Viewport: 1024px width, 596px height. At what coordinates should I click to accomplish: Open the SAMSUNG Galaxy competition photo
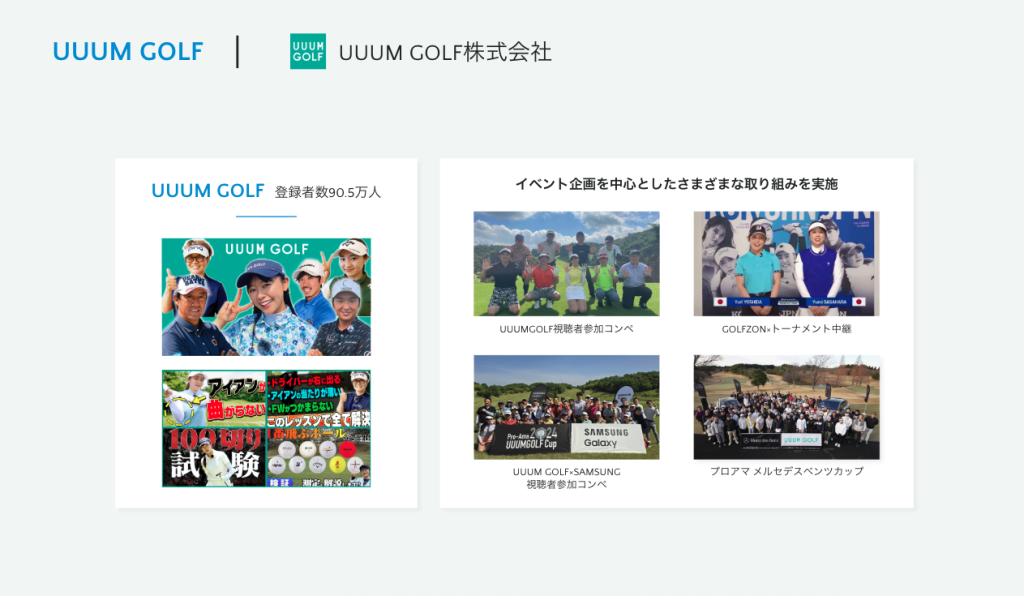tap(566, 407)
